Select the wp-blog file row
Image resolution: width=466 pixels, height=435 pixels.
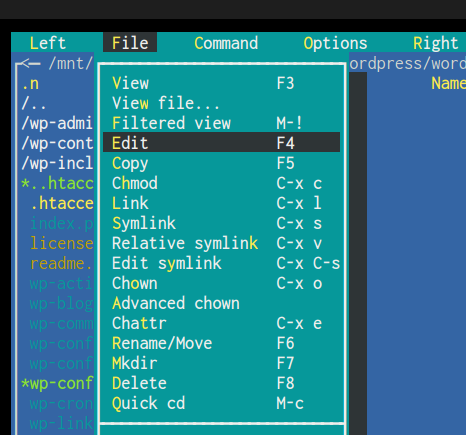point(57,303)
